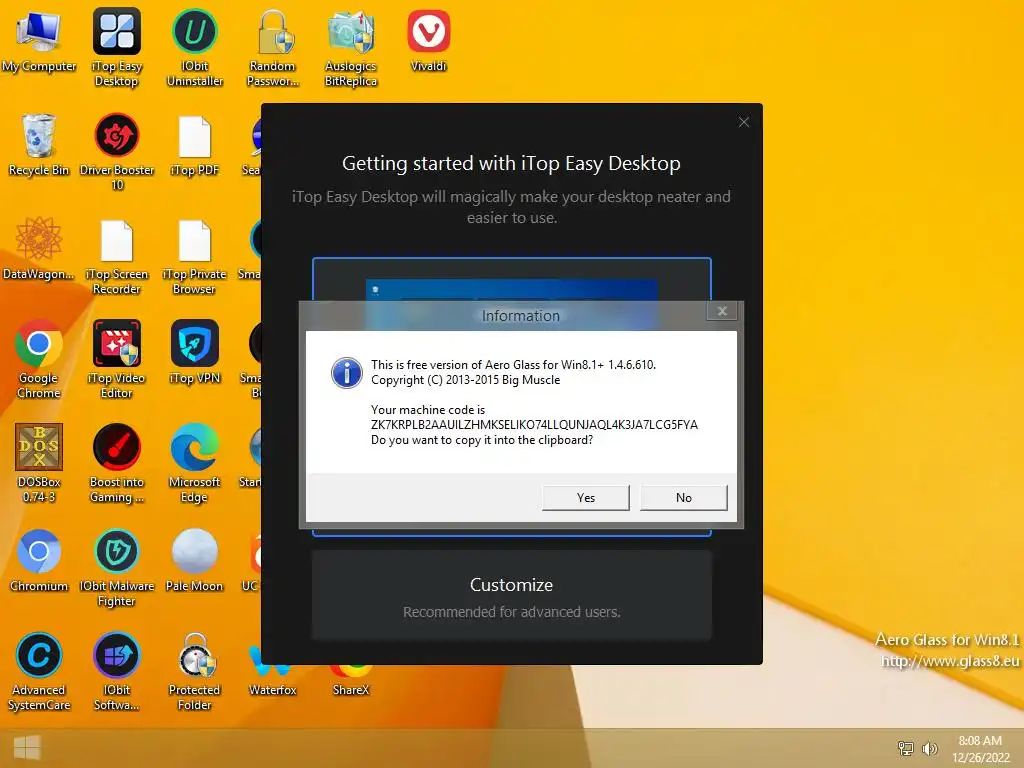Open IObit Uninstaller icon
Viewport: 1024px width, 768px height.
pos(195,47)
